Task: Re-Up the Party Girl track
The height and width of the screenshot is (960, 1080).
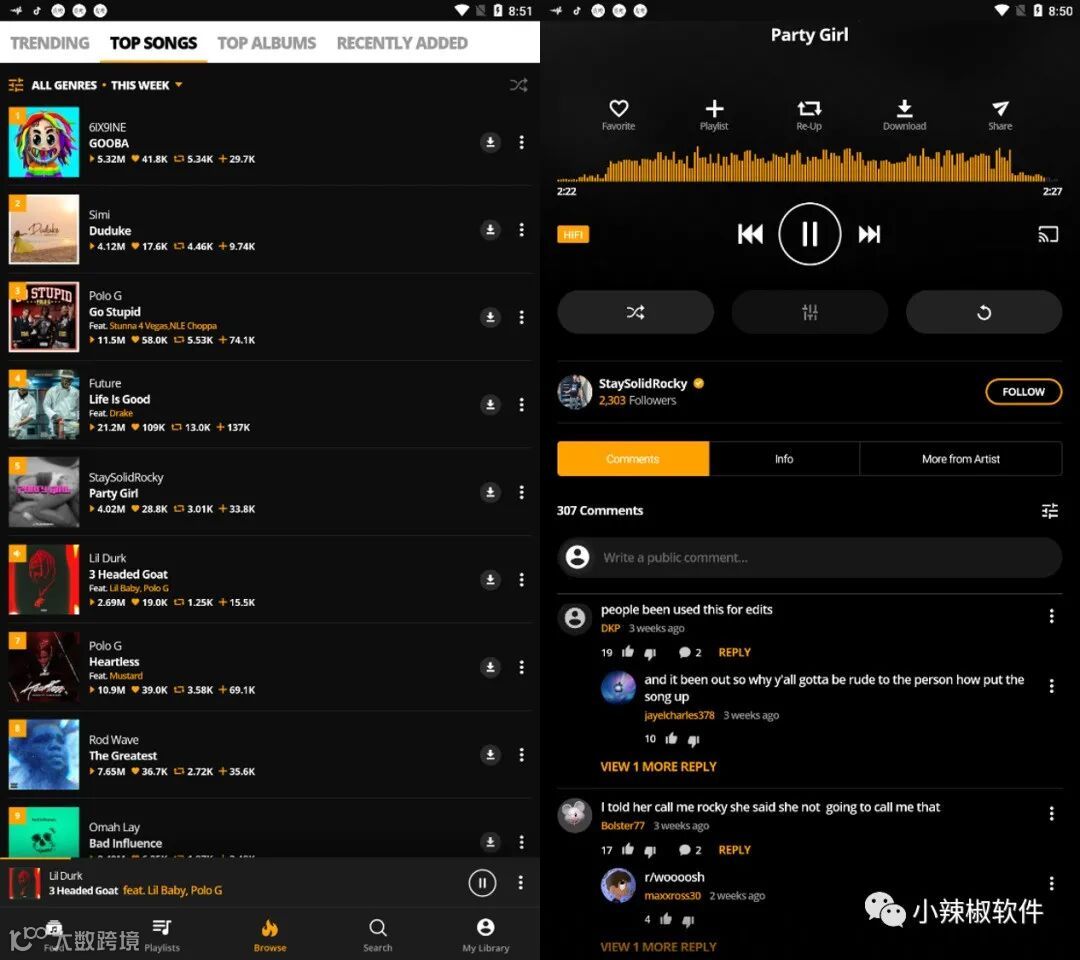Action: 809,115
